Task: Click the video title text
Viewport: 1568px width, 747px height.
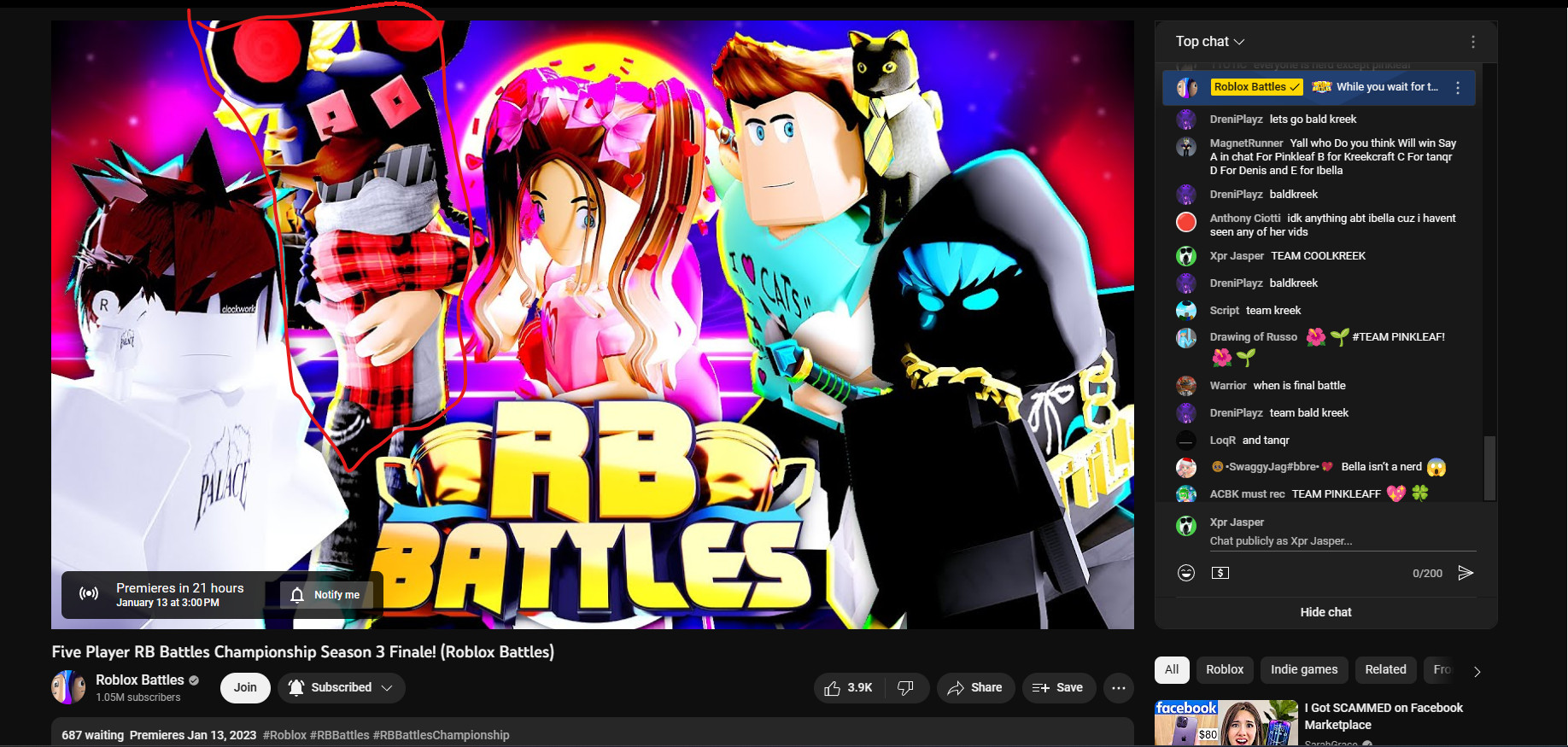Action: point(303,652)
